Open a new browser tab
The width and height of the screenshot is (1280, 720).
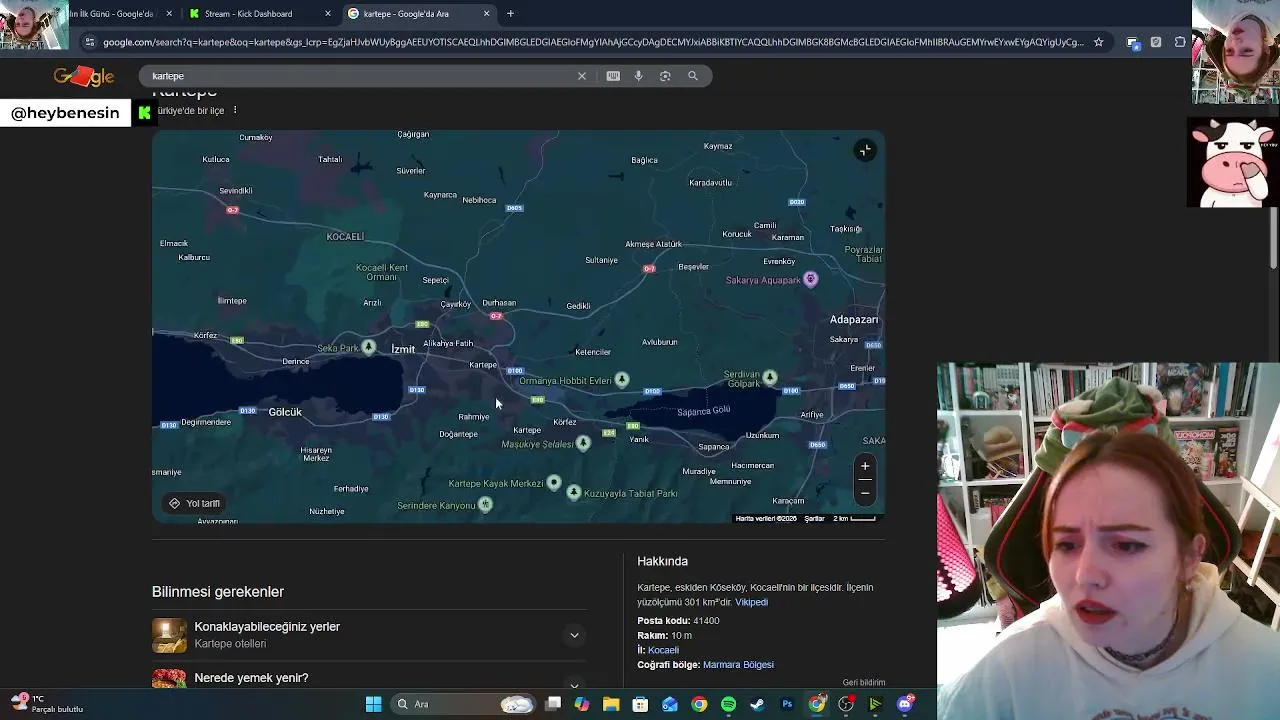point(510,14)
